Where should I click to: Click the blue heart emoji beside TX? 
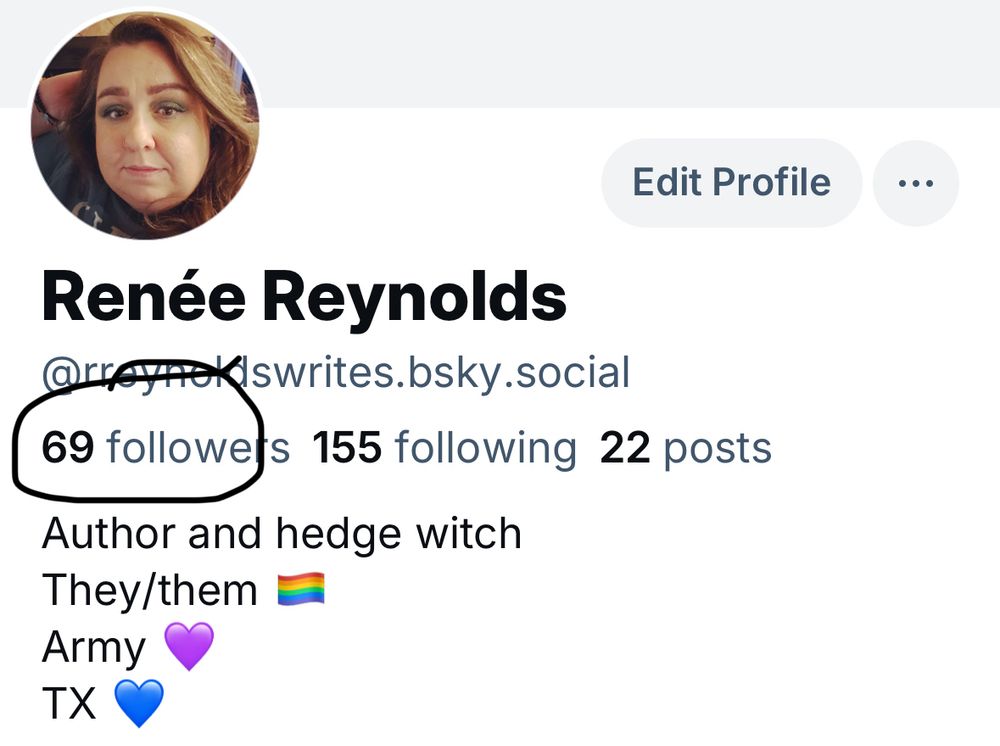pos(138,703)
